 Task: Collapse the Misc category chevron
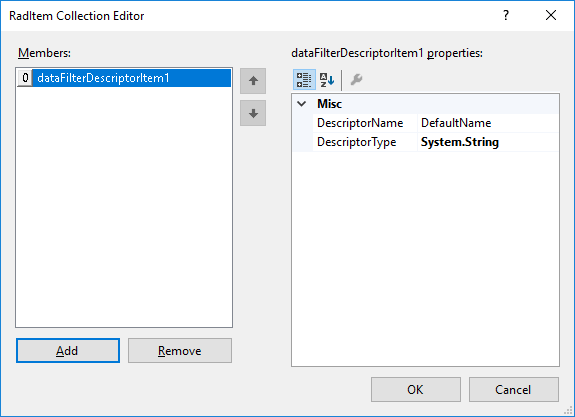point(302,104)
